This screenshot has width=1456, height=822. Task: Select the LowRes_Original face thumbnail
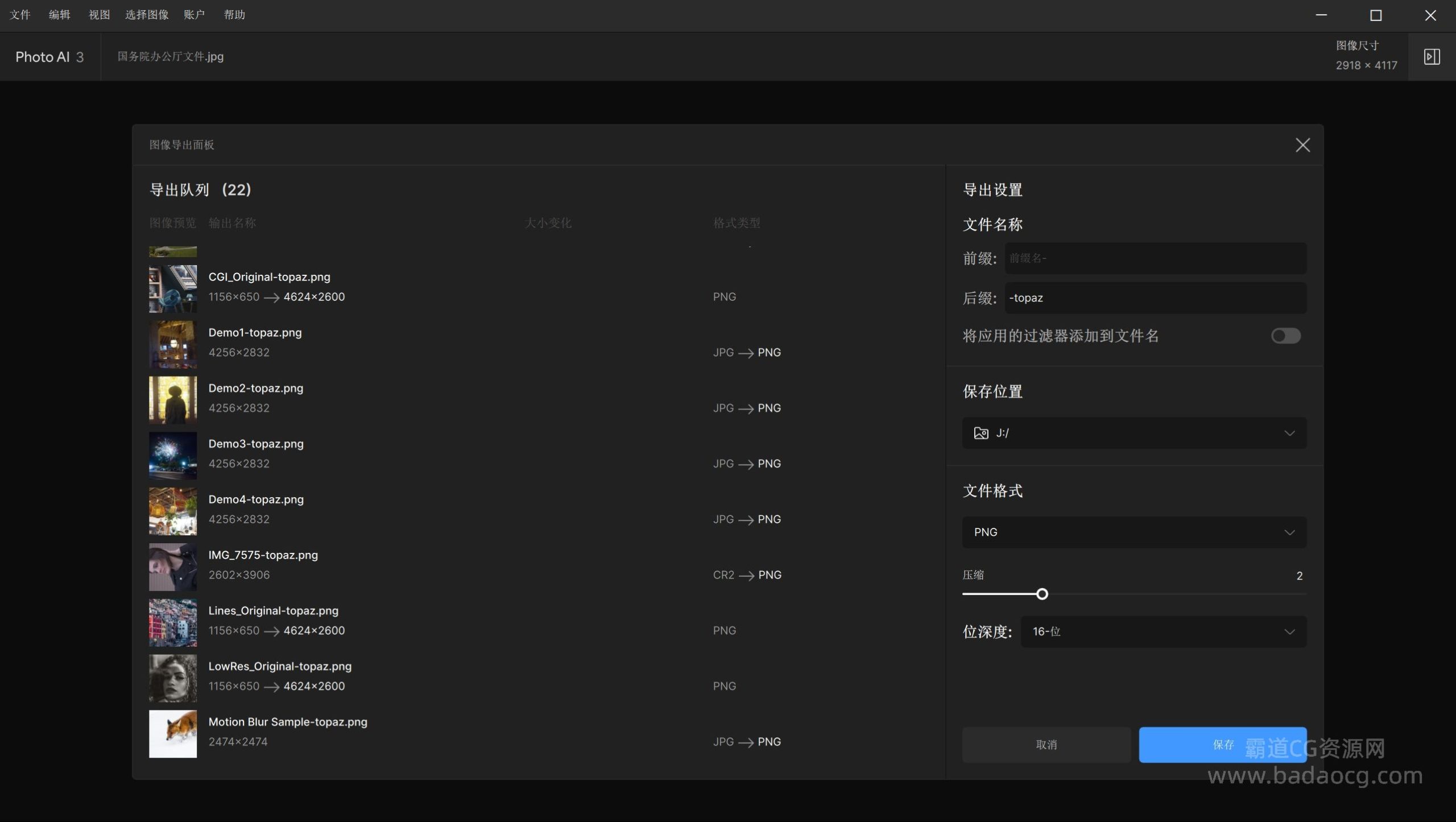(173, 678)
